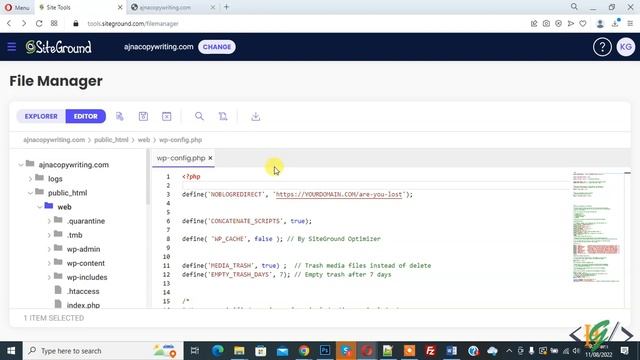Screen dimensions: 640x360
Task: Click the ajnacopywriting.com breadcrumb link
Action: (54, 140)
